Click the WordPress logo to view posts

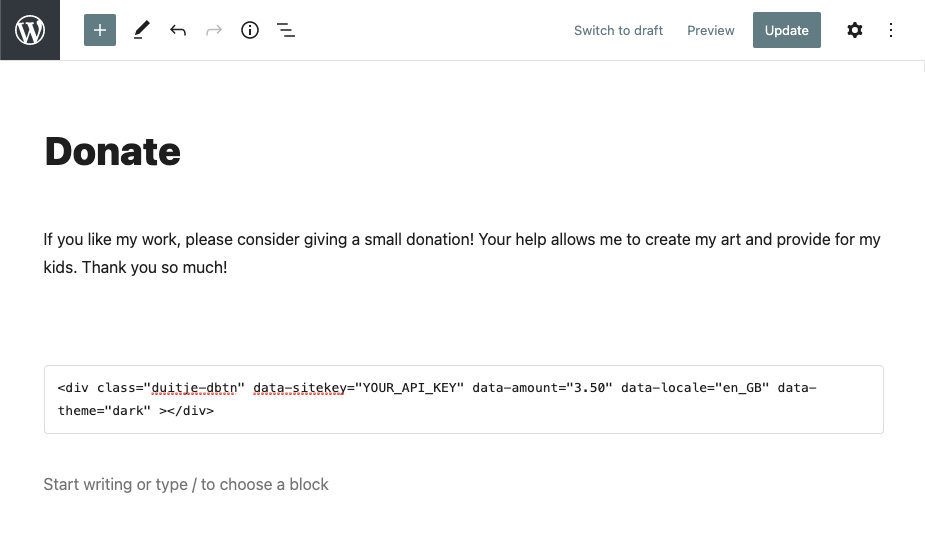point(30,30)
